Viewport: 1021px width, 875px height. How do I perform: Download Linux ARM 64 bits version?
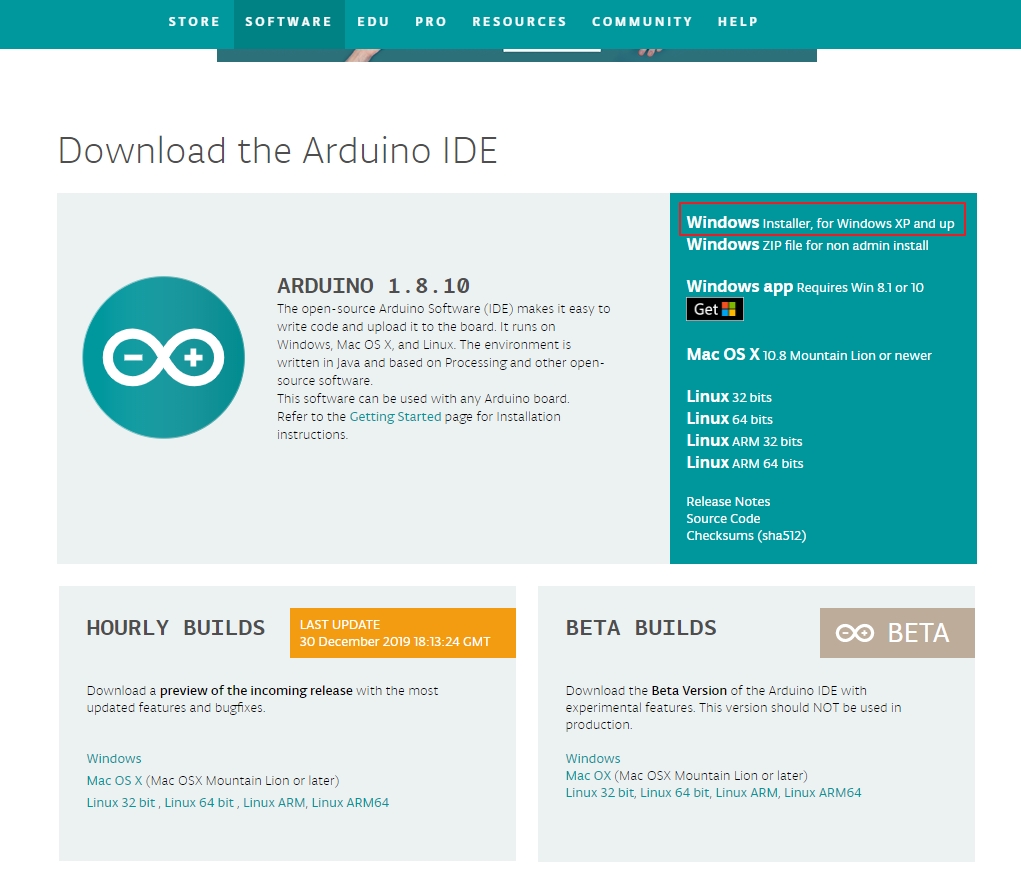[x=745, y=463]
